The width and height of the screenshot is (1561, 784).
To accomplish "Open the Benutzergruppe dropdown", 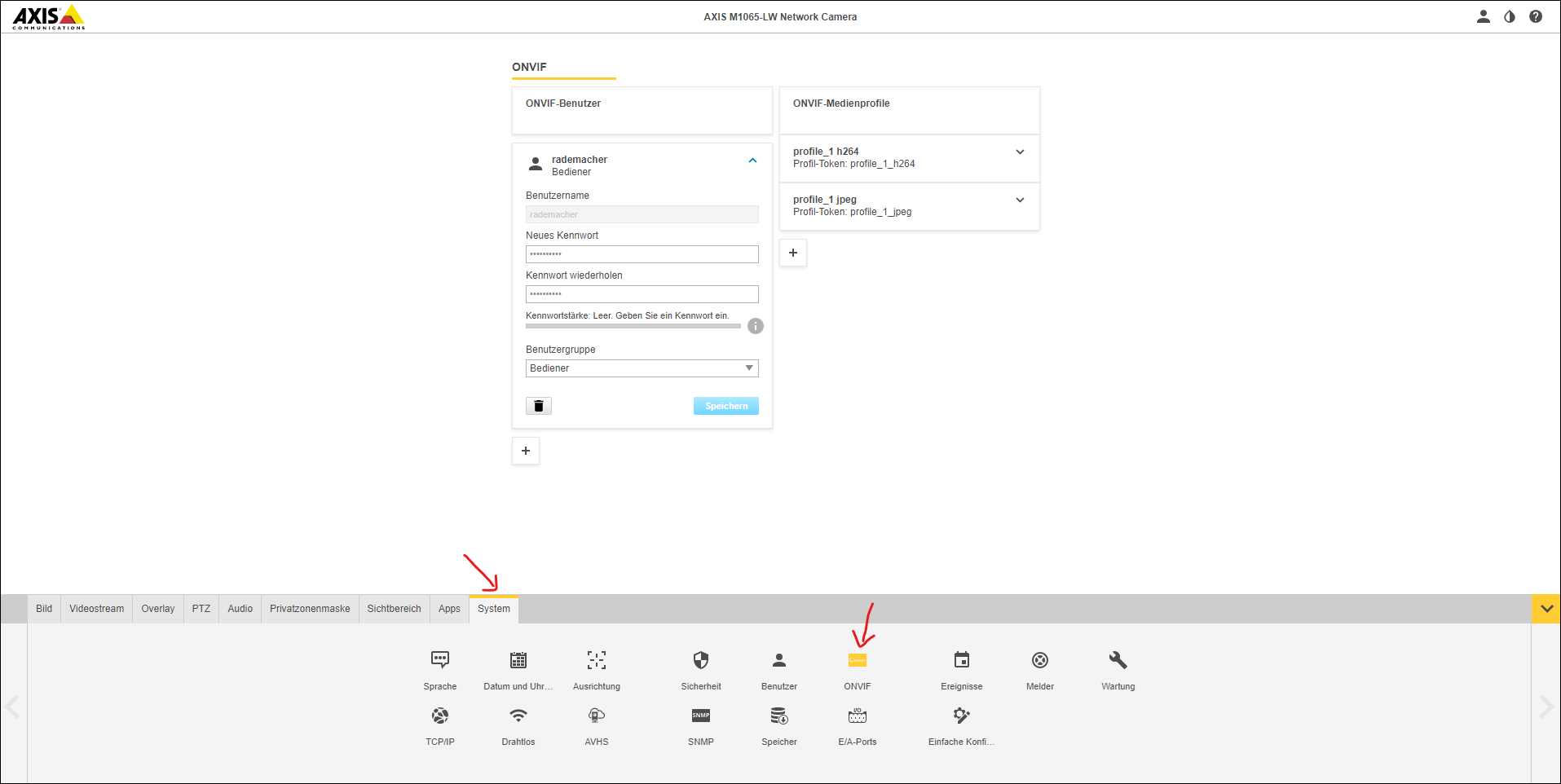I will point(642,368).
